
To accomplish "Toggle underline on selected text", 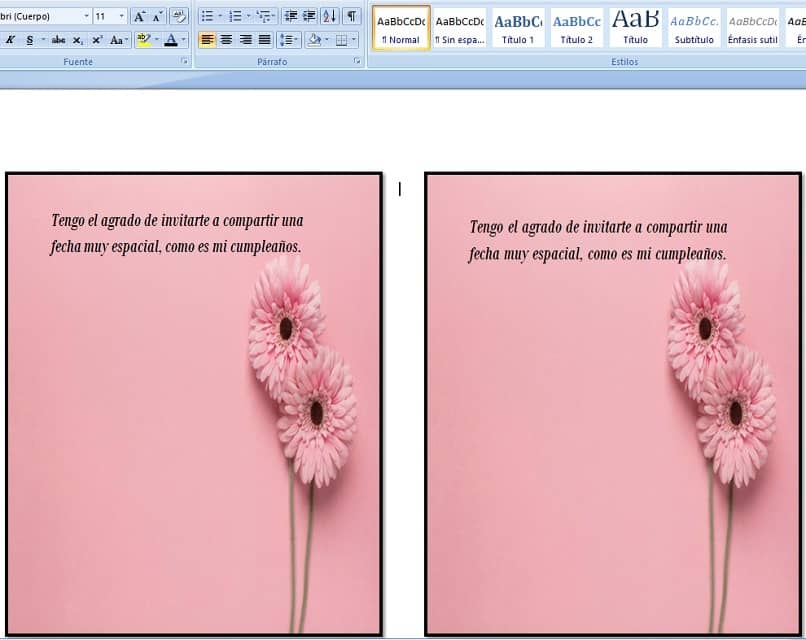I will 30,39.
